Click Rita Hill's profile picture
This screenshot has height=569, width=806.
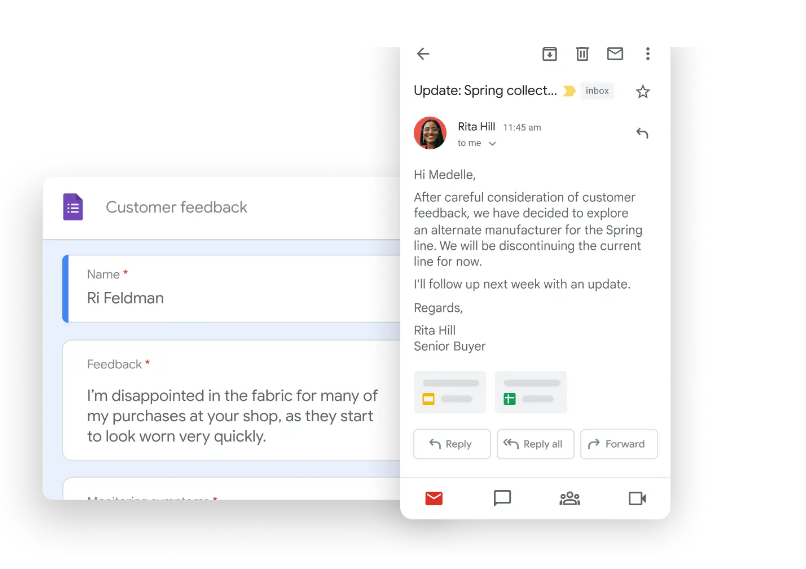(430, 133)
